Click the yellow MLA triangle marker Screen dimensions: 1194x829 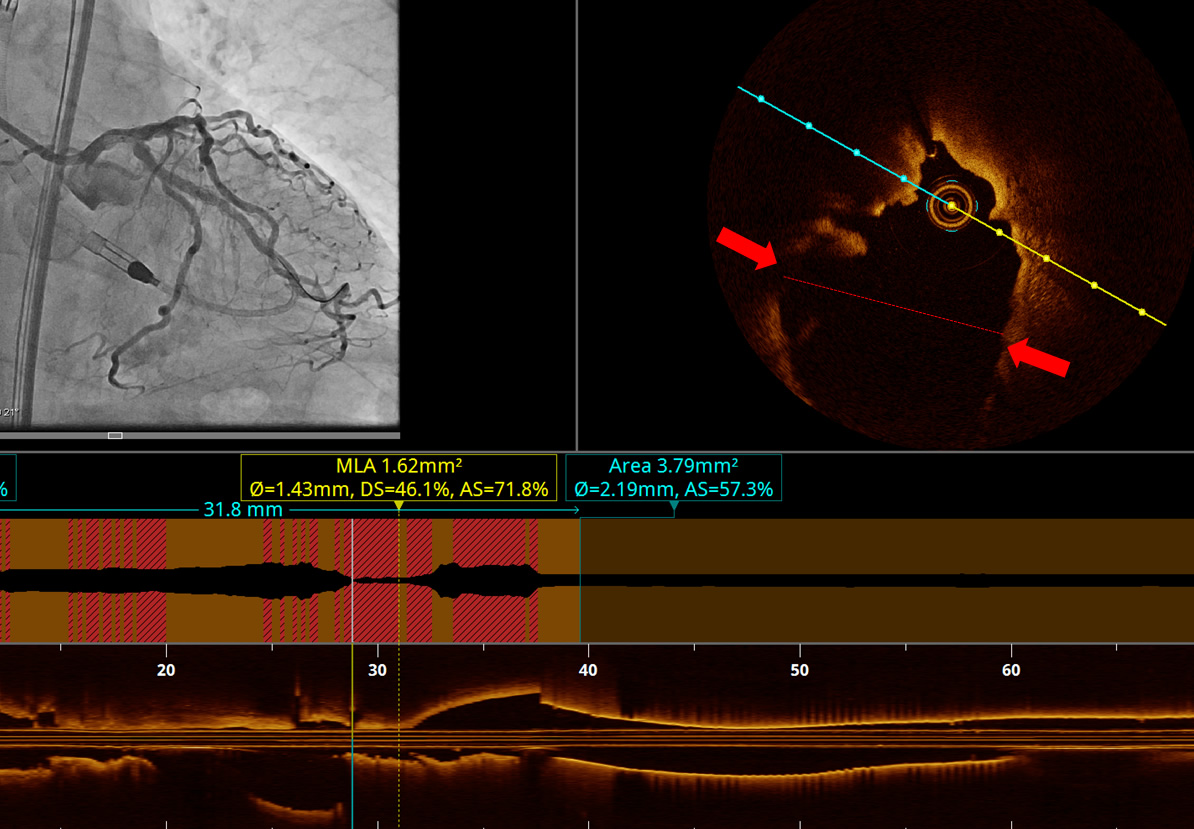coord(399,507)
